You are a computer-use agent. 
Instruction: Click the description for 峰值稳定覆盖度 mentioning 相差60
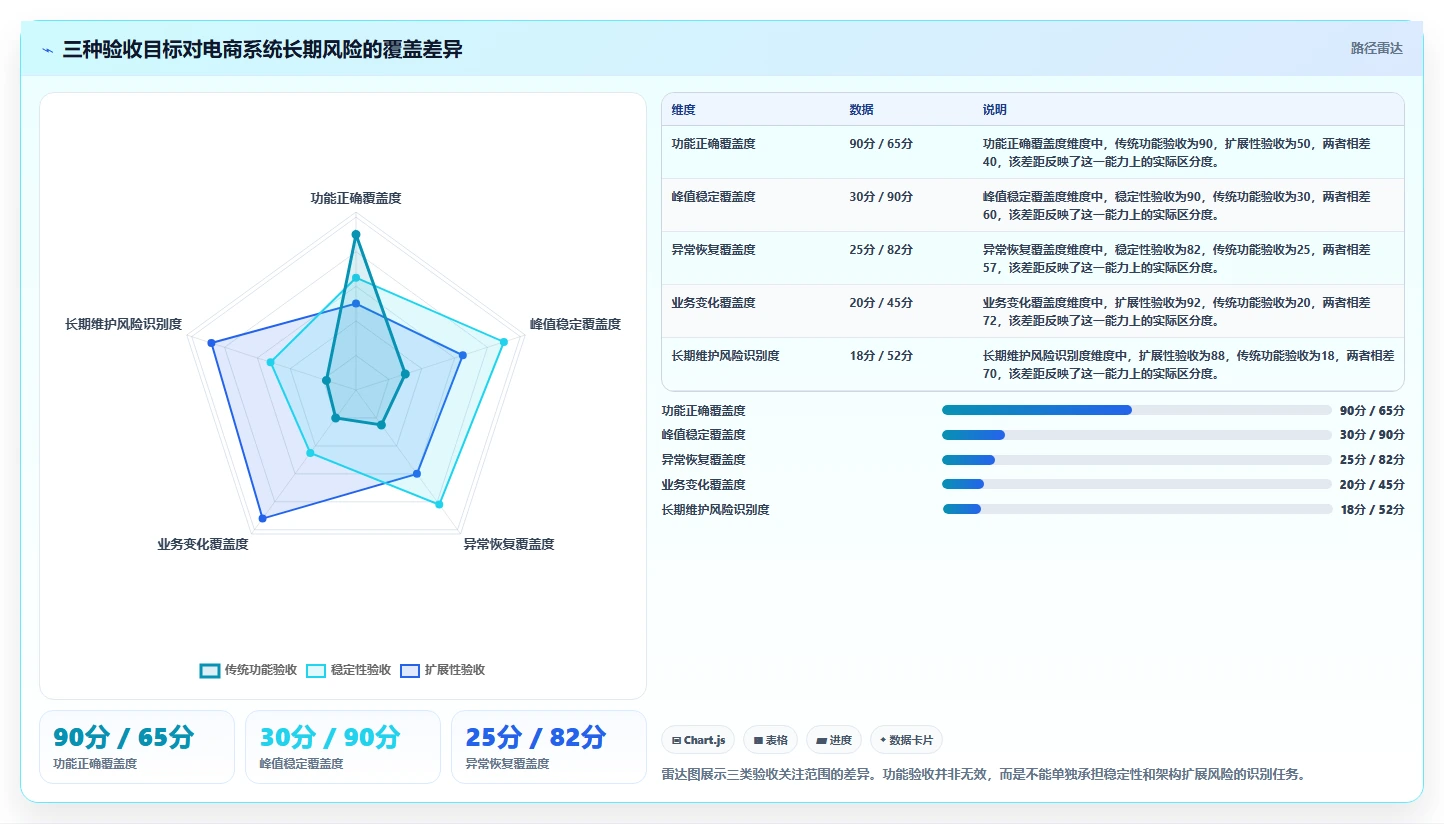point(1177,206)
